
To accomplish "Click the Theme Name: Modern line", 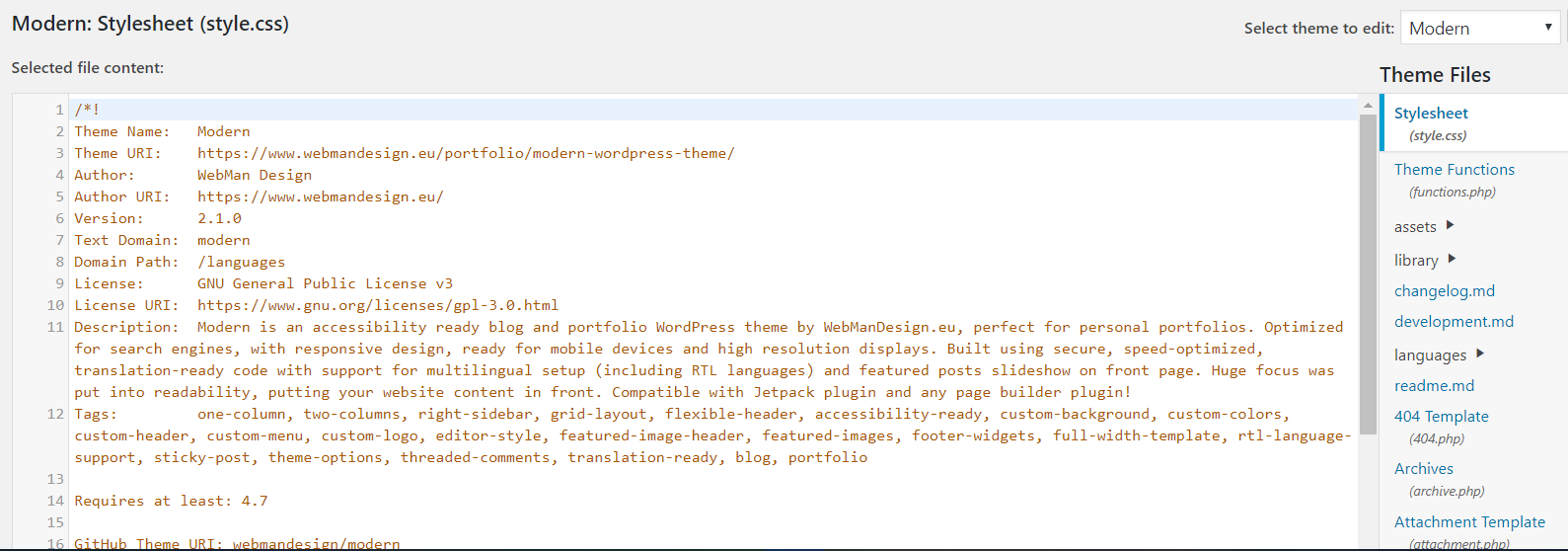I will (x=162, y=131).
